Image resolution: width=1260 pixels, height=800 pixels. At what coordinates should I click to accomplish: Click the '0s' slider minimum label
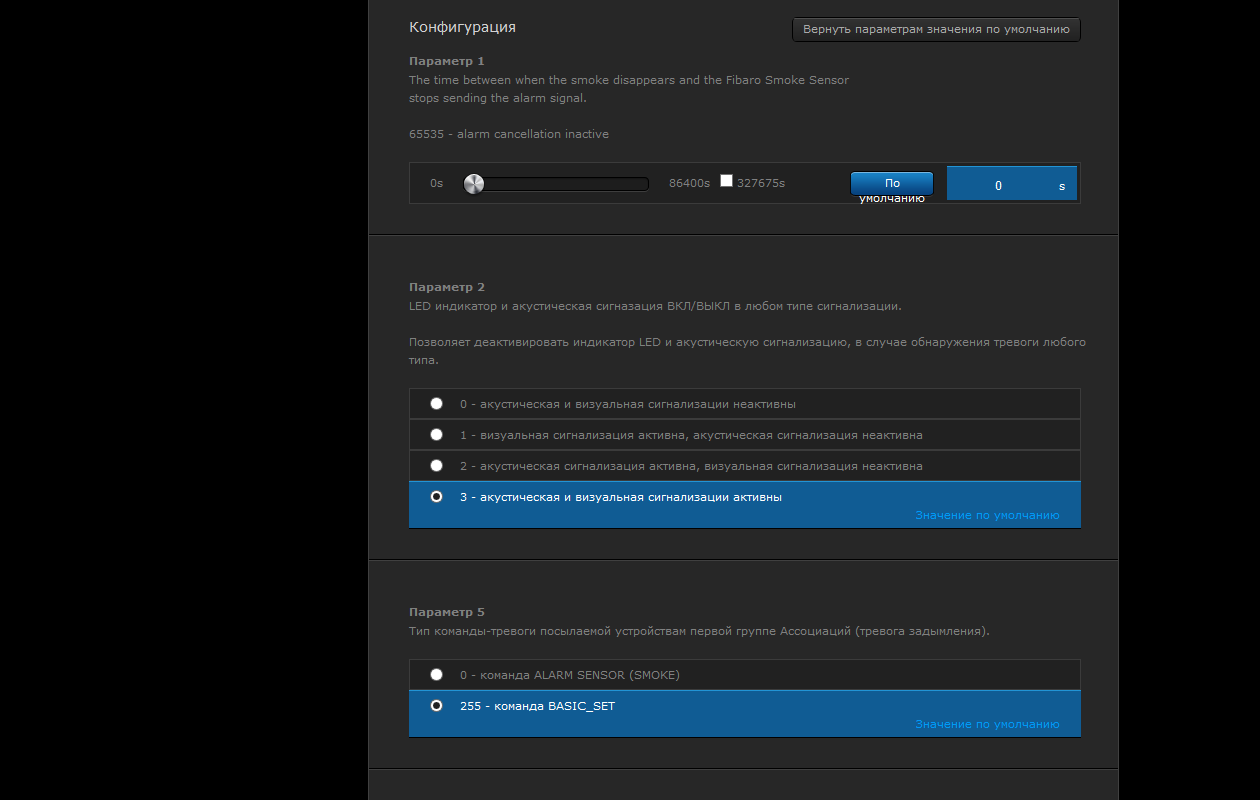point(436,183)
